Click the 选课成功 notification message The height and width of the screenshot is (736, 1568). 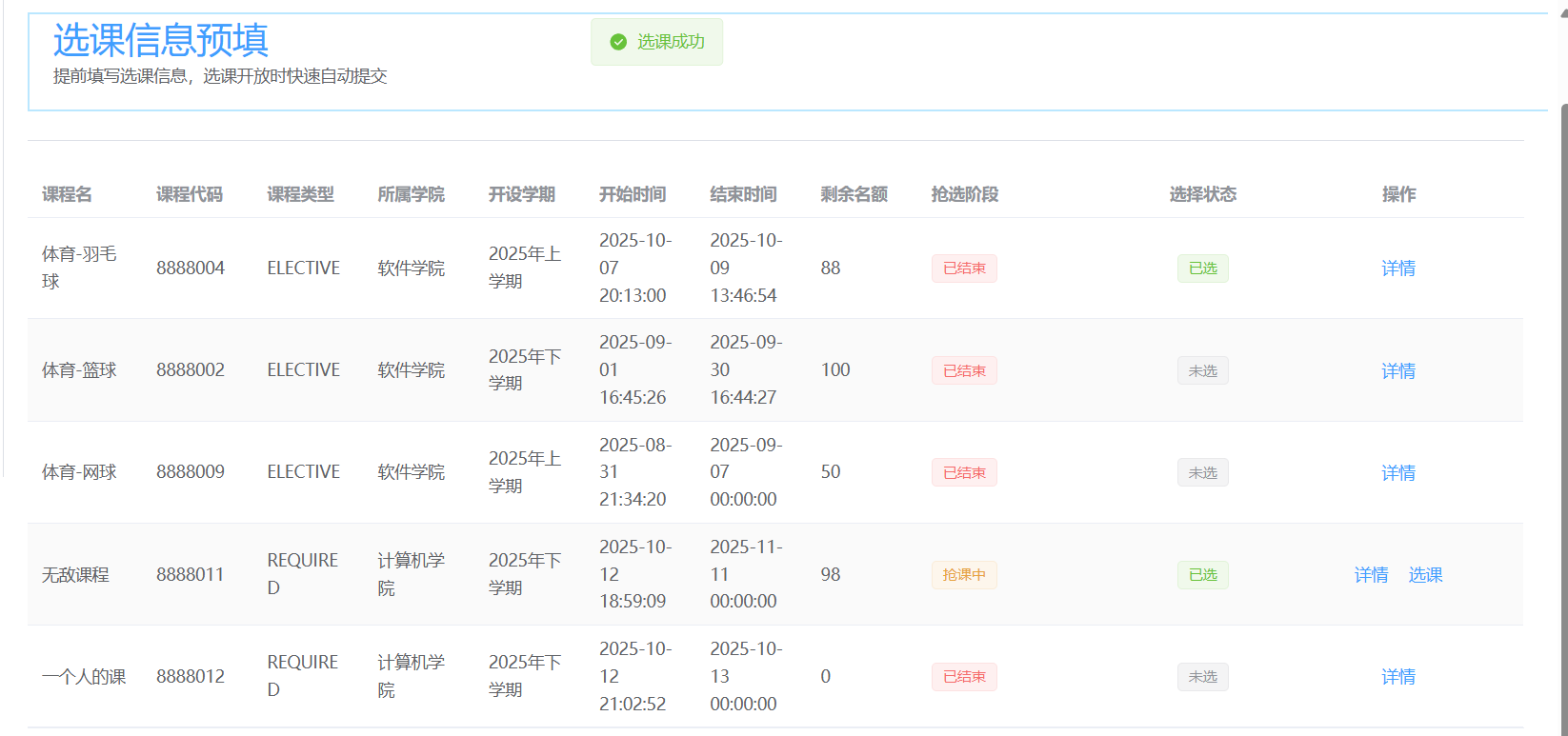pyautogui.click(x=671, y=42)
